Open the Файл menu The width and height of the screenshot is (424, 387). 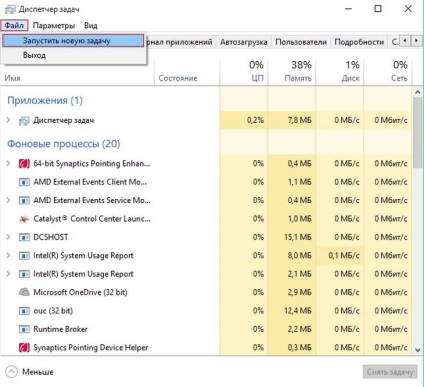pyautogui.click(x=14, y=25)
